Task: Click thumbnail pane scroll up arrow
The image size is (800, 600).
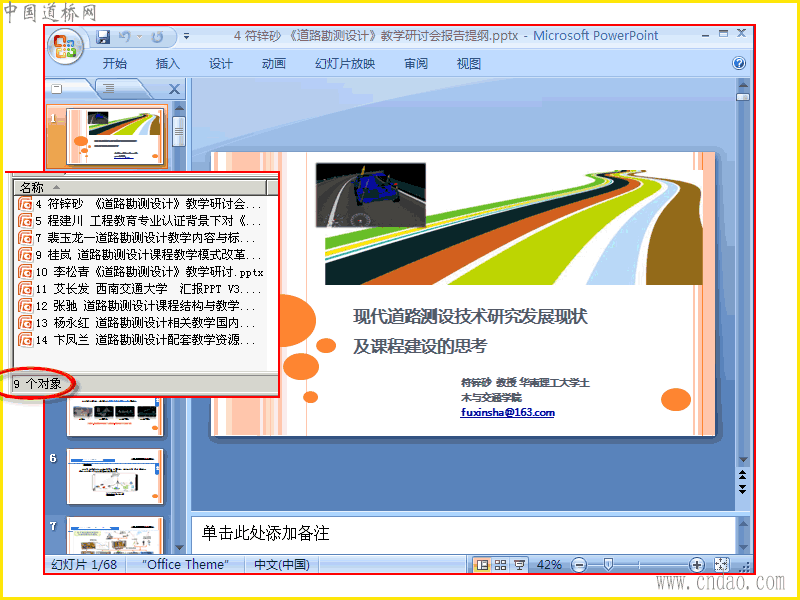Action: [x=179, y=108]
